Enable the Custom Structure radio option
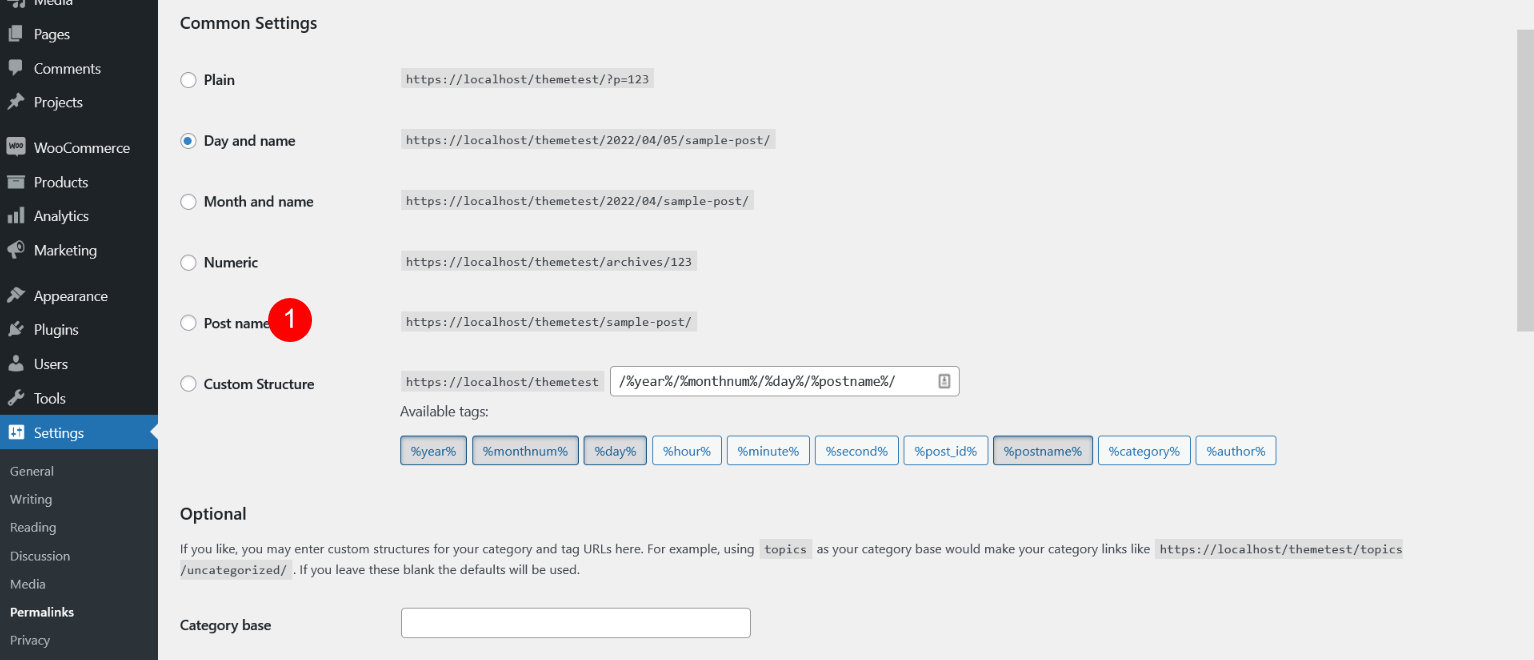The height and width of the screenshot is (660, 1534). [188, 384]
